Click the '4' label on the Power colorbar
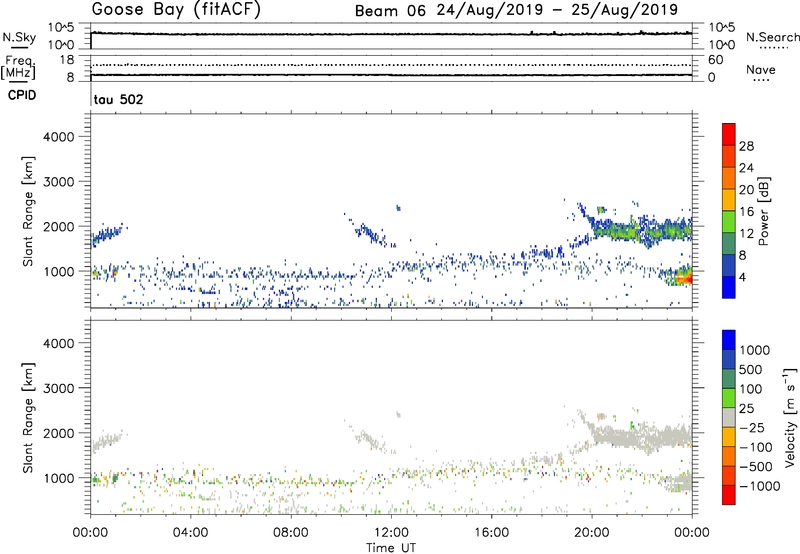The width and height of the screenshot is (800, 554). click(743, 278)
